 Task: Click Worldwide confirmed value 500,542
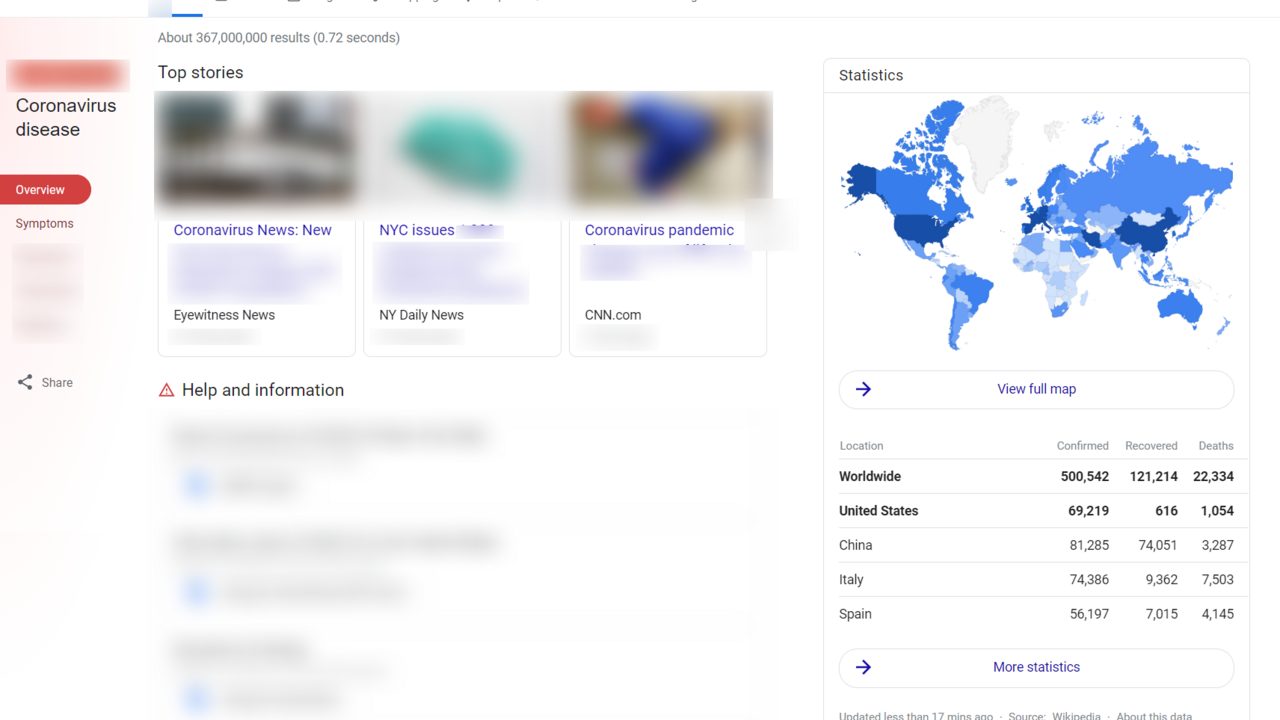1085,477
